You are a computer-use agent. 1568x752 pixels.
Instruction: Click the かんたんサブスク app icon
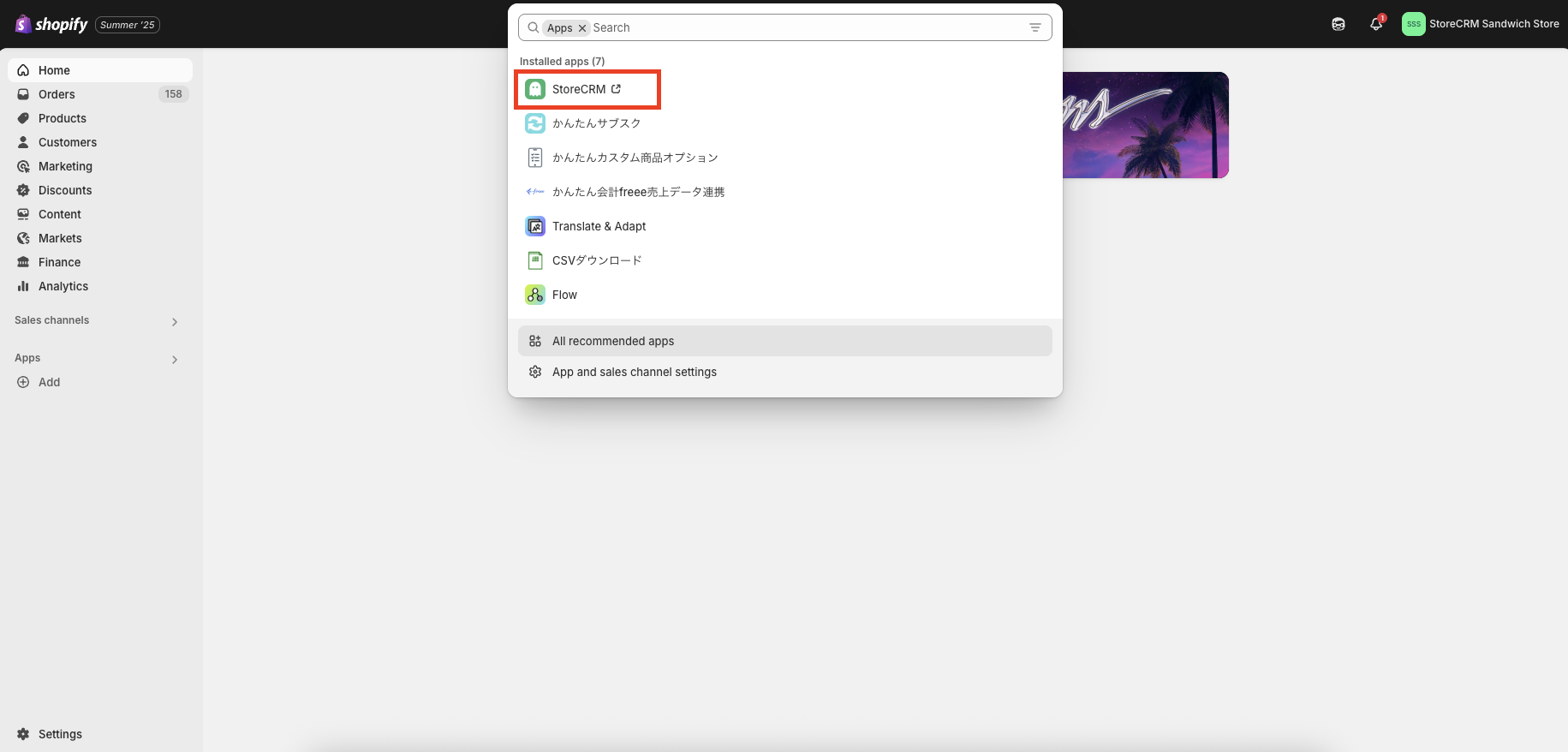[x=535, y=123]
